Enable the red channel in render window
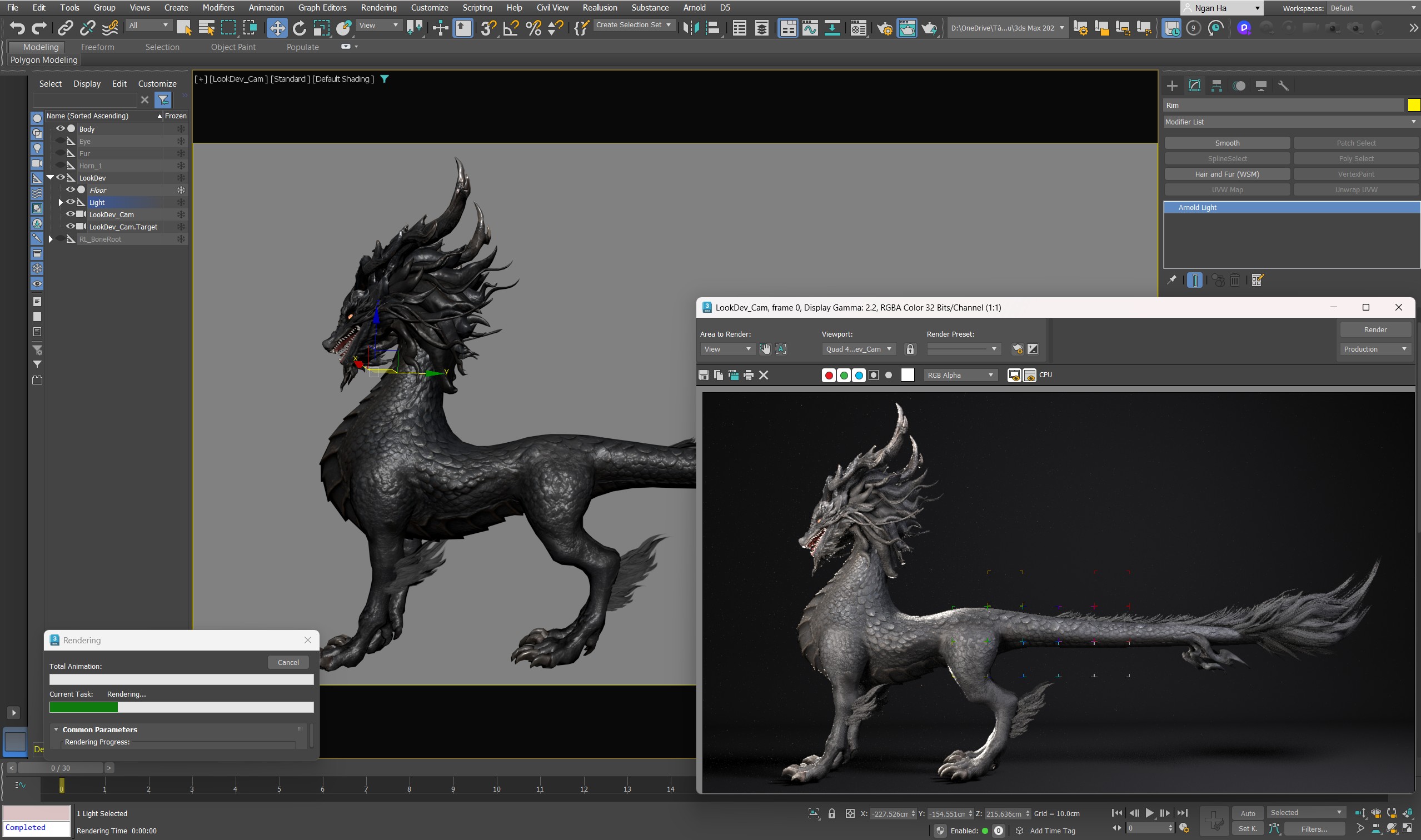1421x840 pixels. pyautogui.click(x=828, y=374)
